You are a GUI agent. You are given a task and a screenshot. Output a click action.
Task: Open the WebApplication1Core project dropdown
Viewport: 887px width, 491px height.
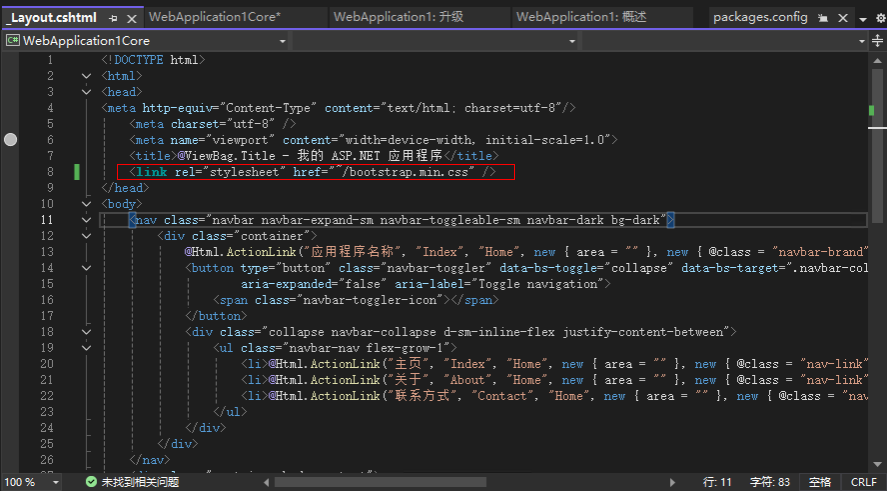point(281,40)
